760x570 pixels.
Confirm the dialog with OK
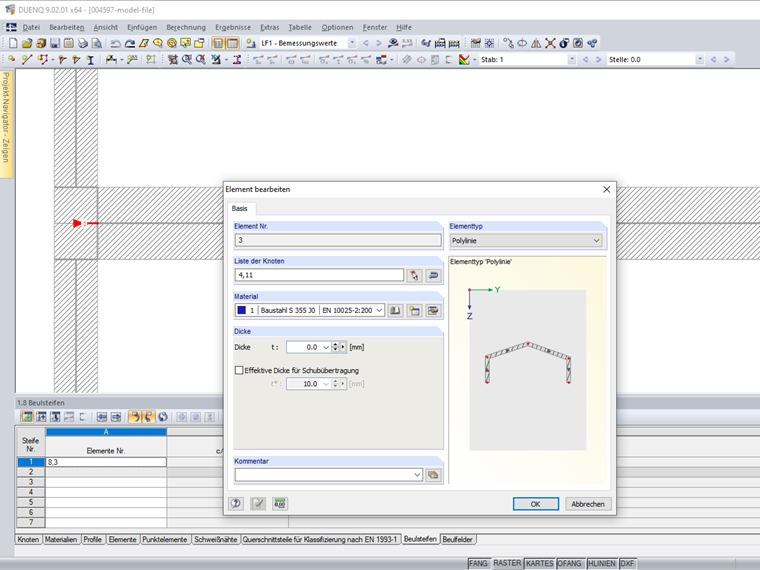tap(536, 504)
